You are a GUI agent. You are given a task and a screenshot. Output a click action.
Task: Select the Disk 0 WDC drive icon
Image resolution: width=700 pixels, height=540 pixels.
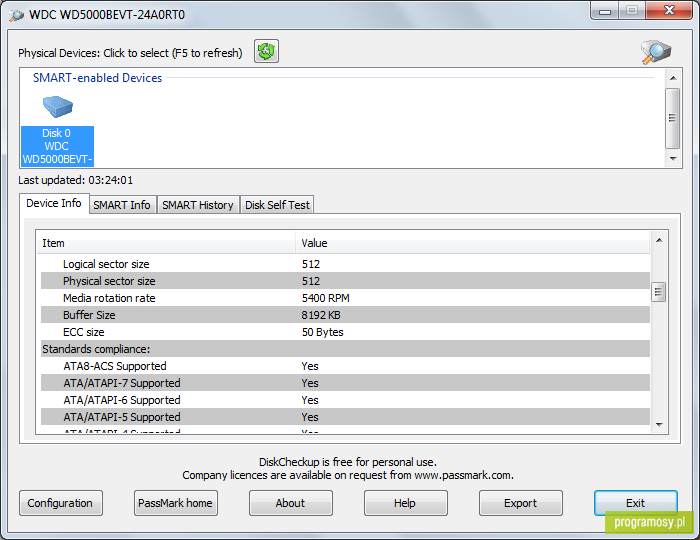(57, 130)
